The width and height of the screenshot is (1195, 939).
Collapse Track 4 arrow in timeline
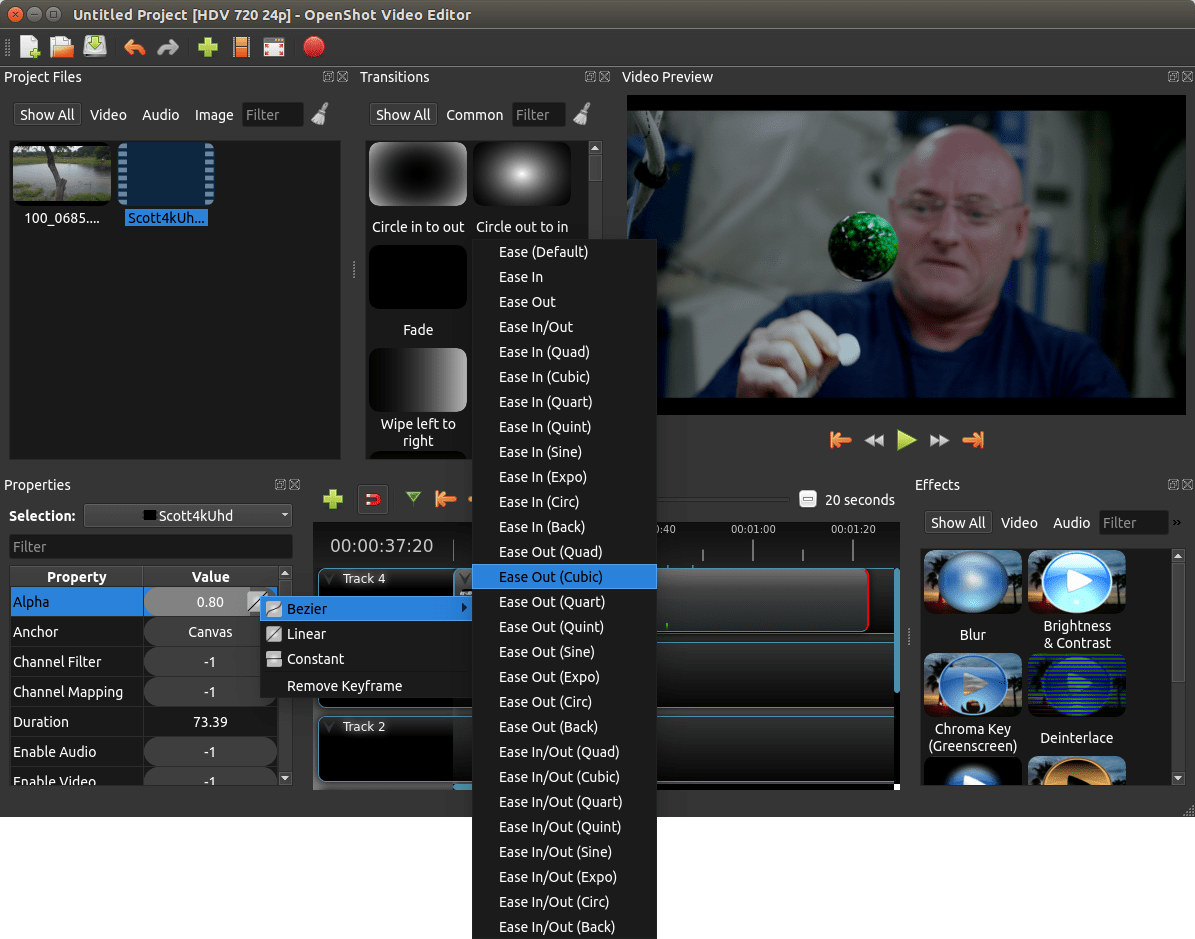[329, 578]
